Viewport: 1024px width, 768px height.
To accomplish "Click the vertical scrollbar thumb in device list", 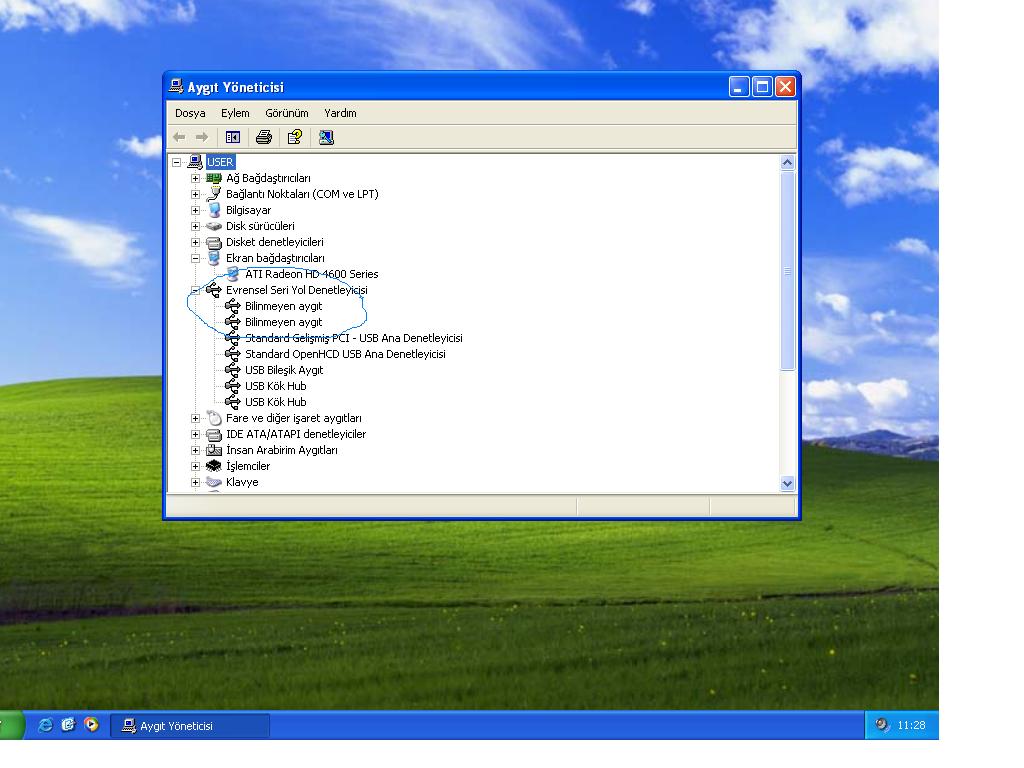I will 788,270.
